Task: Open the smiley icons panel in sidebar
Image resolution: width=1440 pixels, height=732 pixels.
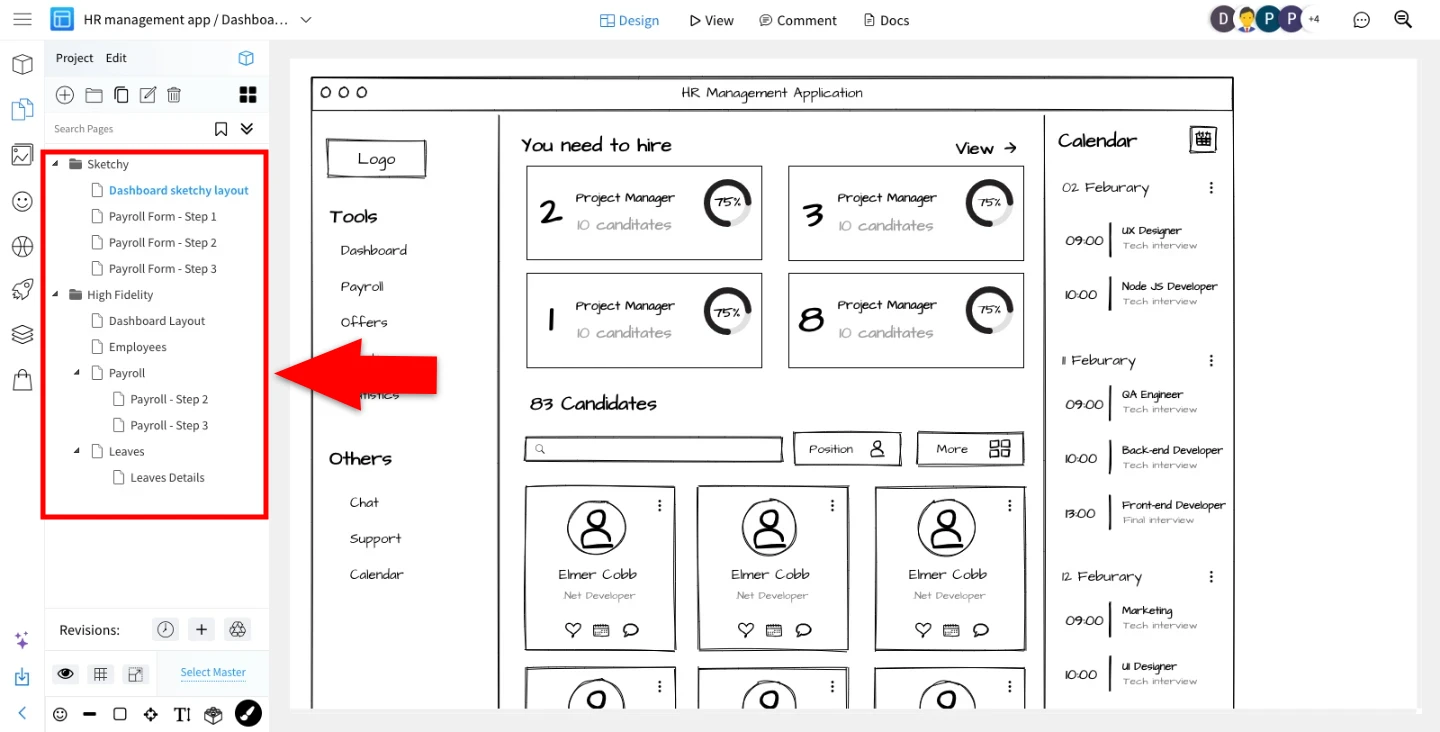Action: [x=22, y=201]
